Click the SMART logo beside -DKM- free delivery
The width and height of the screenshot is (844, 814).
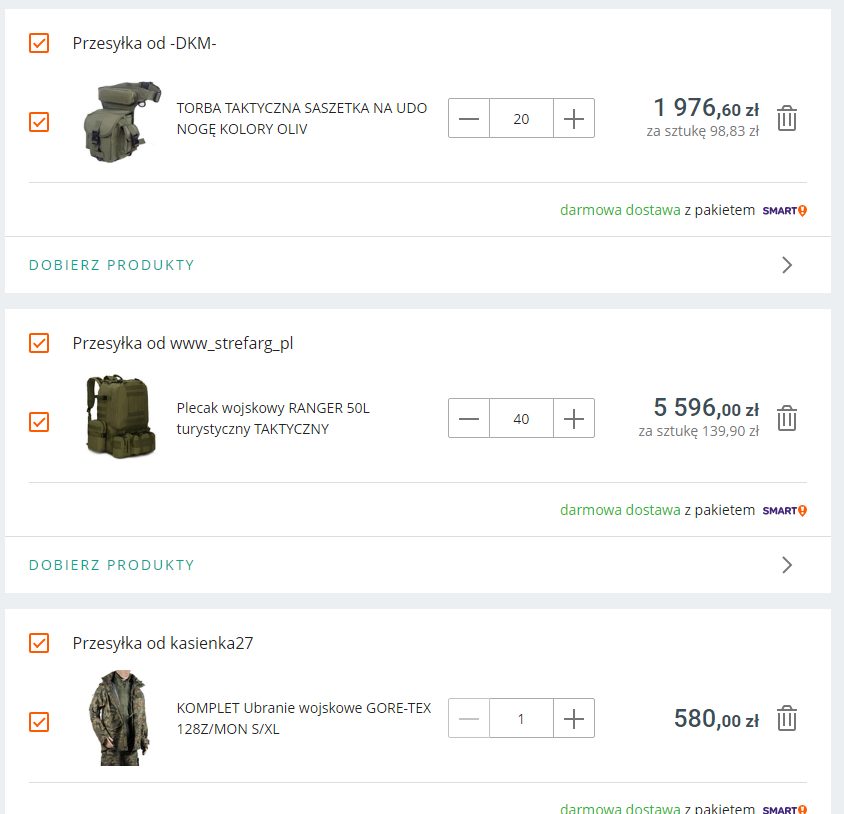pyautogui.click(x=784, y=211)
